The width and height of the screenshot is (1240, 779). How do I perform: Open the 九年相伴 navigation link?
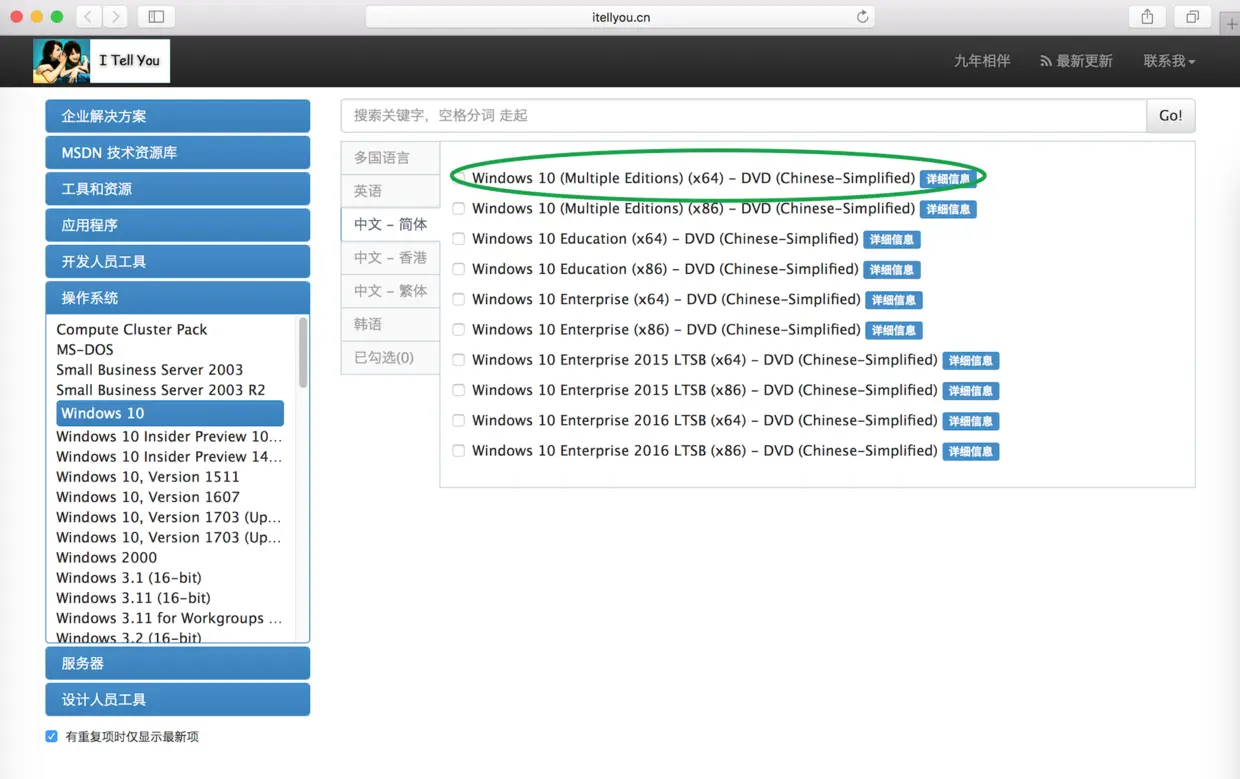(982, 61)
